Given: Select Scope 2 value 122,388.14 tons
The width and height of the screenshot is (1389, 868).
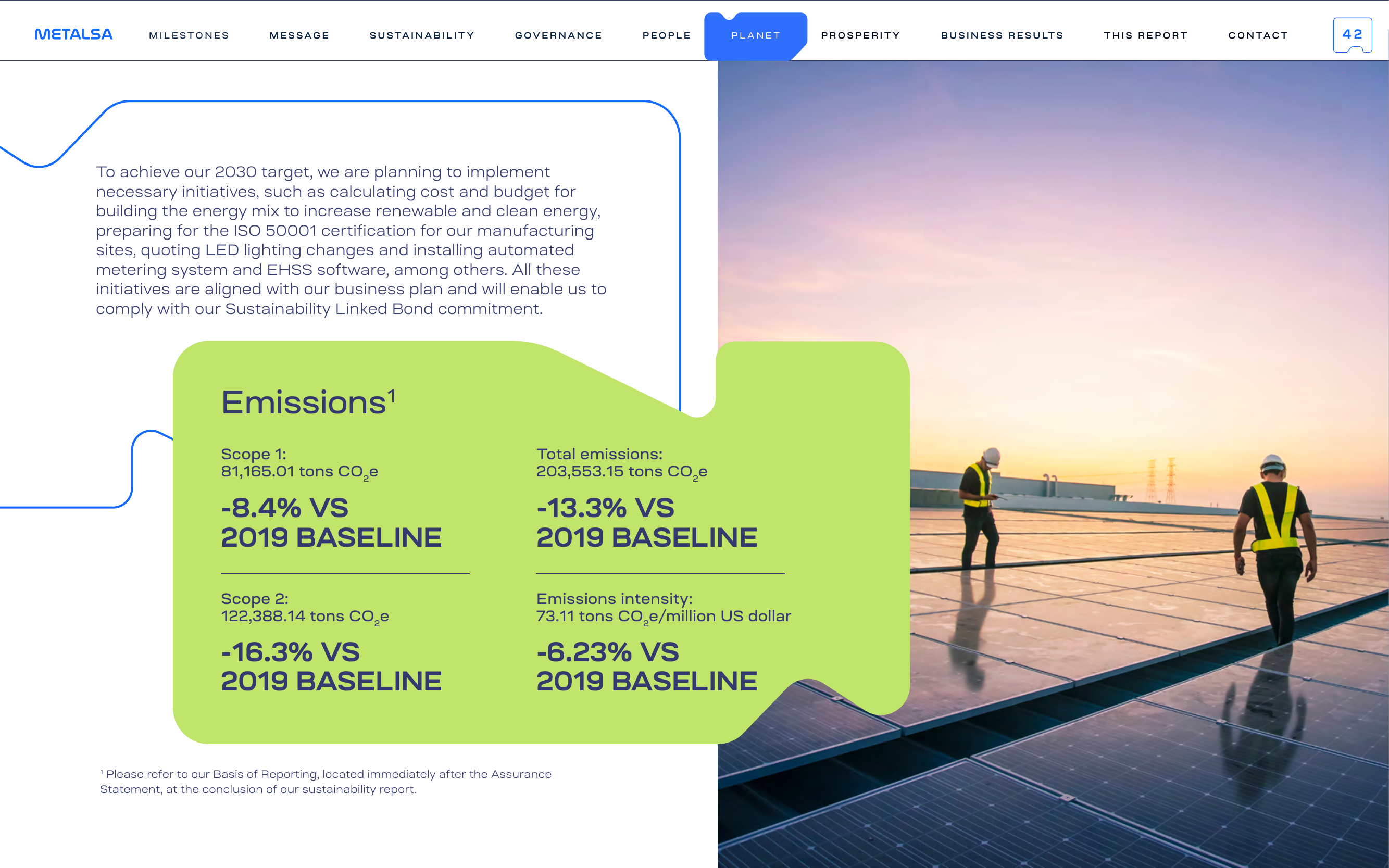Looking at the screenshot, I should pyautogui.click(x=305, y=617).
